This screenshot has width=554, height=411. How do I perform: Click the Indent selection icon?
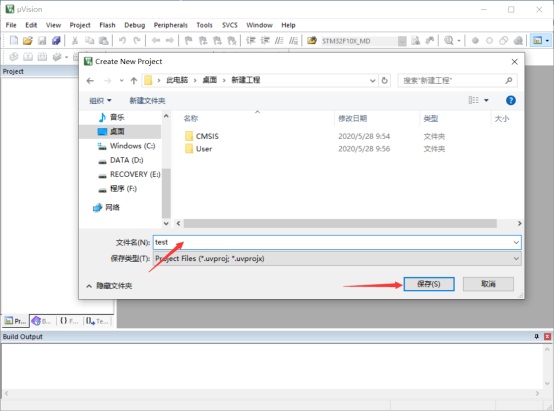pyautogui.click(x=251, y=41)
